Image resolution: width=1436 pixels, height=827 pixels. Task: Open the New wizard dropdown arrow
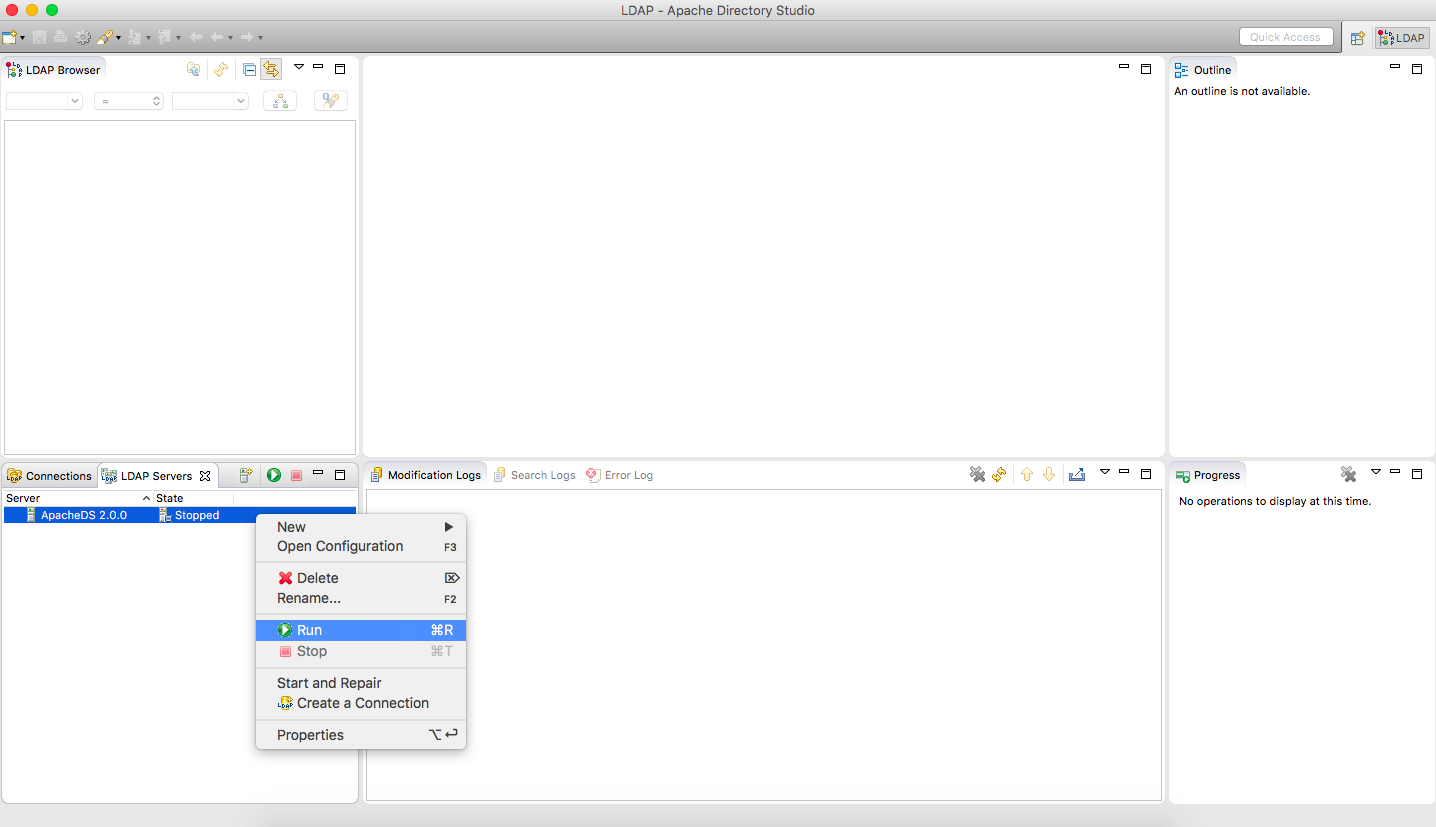[22, 38]
